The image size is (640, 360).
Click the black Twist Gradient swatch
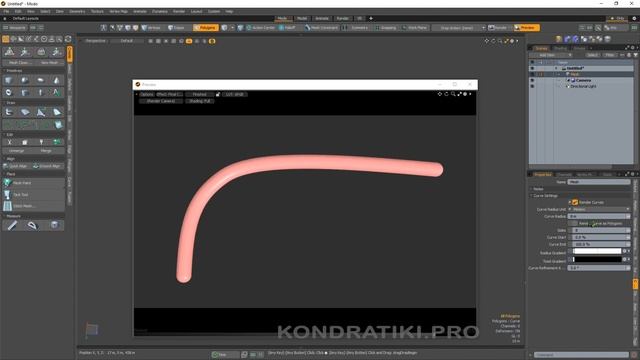[597, 259]
